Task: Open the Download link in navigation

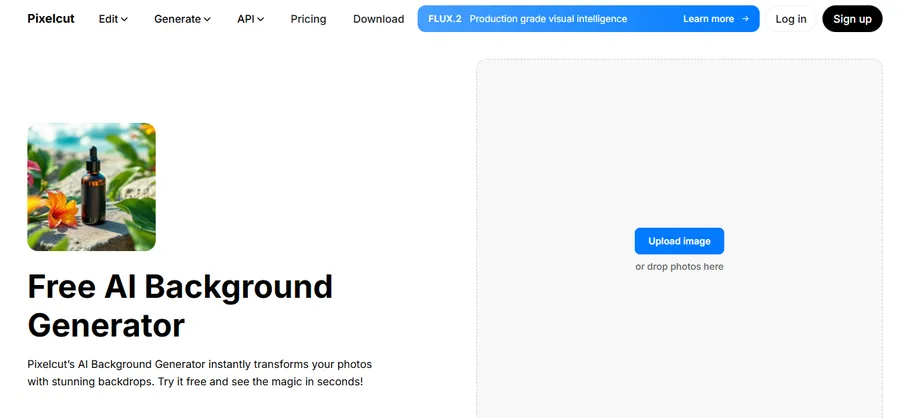Action: click(378, 19)
